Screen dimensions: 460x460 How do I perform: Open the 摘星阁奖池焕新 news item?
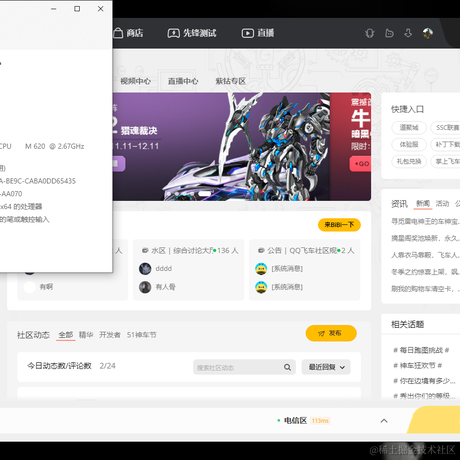click(x=425, y=238)
